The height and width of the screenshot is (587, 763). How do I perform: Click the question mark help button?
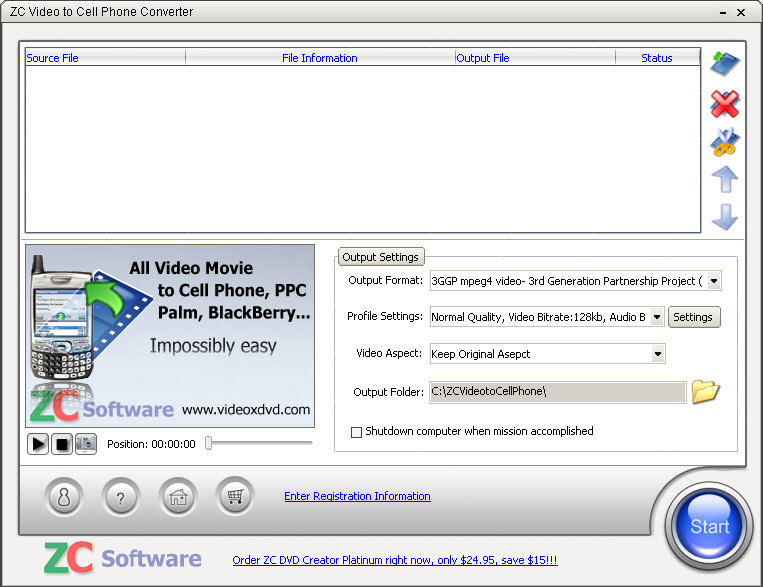click(x=120, y=497)
